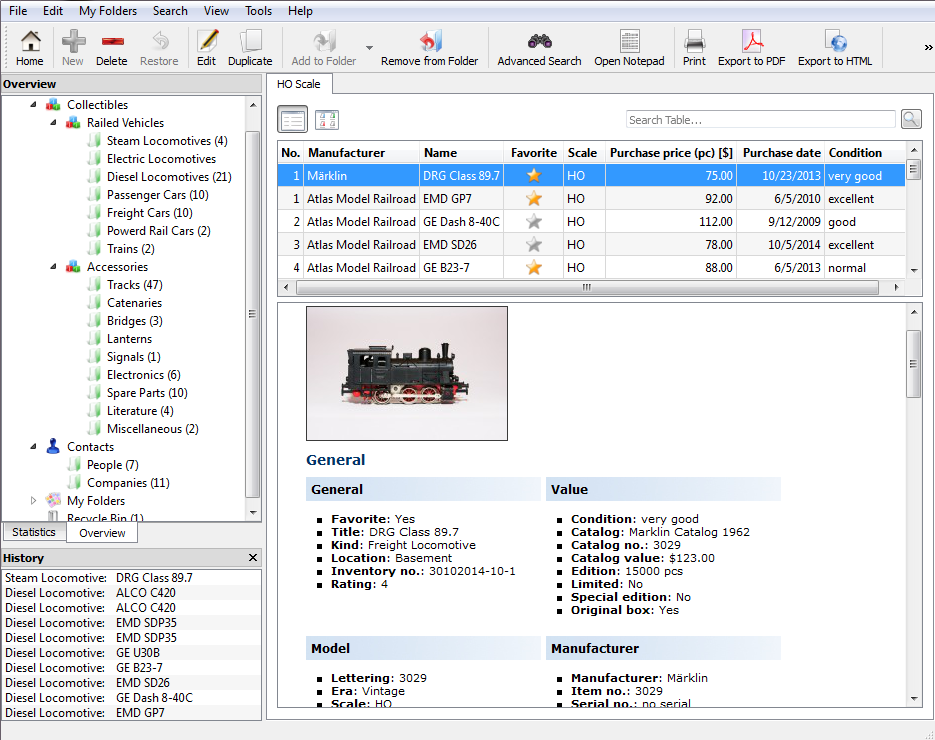The image size is (935, 740).
Task: Toggle favorite star for Märklin DRG Class 89.7
Action: coord(534,175)
